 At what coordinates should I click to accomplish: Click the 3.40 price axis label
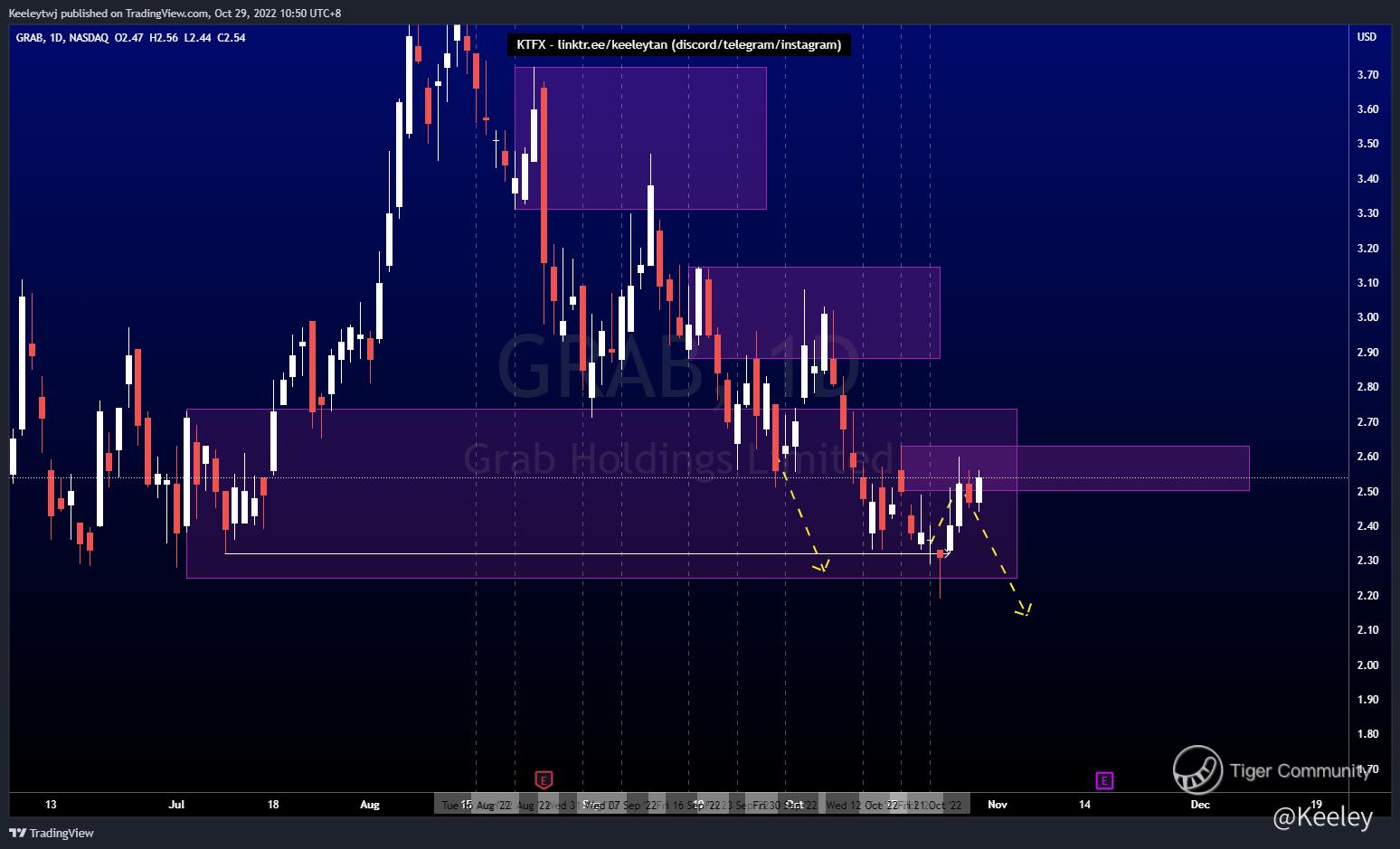(x=1367, y=179)
